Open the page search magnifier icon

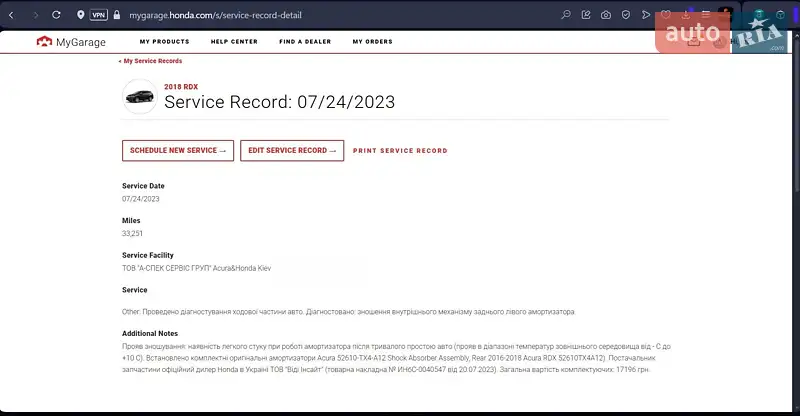(x=566, y=15)
